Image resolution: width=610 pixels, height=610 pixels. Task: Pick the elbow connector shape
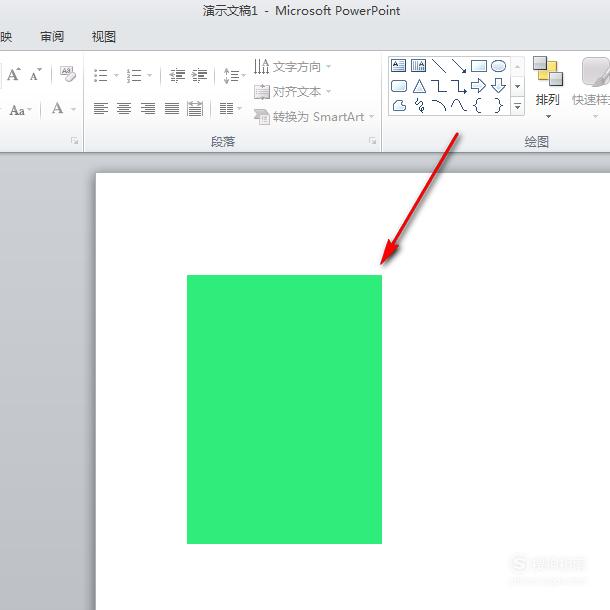click(439, 86)
